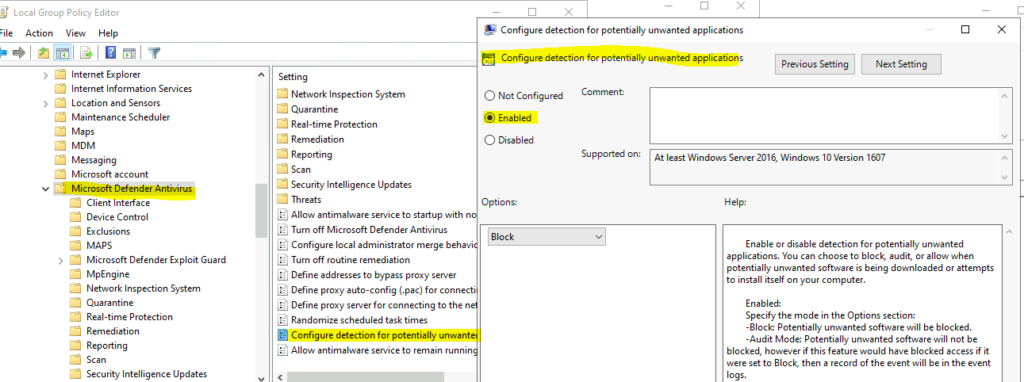Select the Disabled radio button
Screen dimensions: 1024x382
tap(489, 140)
